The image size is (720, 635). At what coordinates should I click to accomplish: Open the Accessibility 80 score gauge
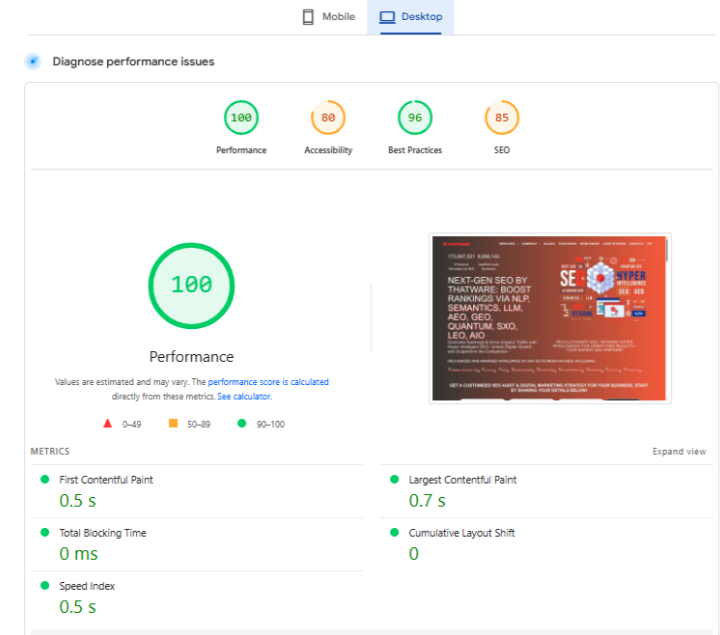328,118
